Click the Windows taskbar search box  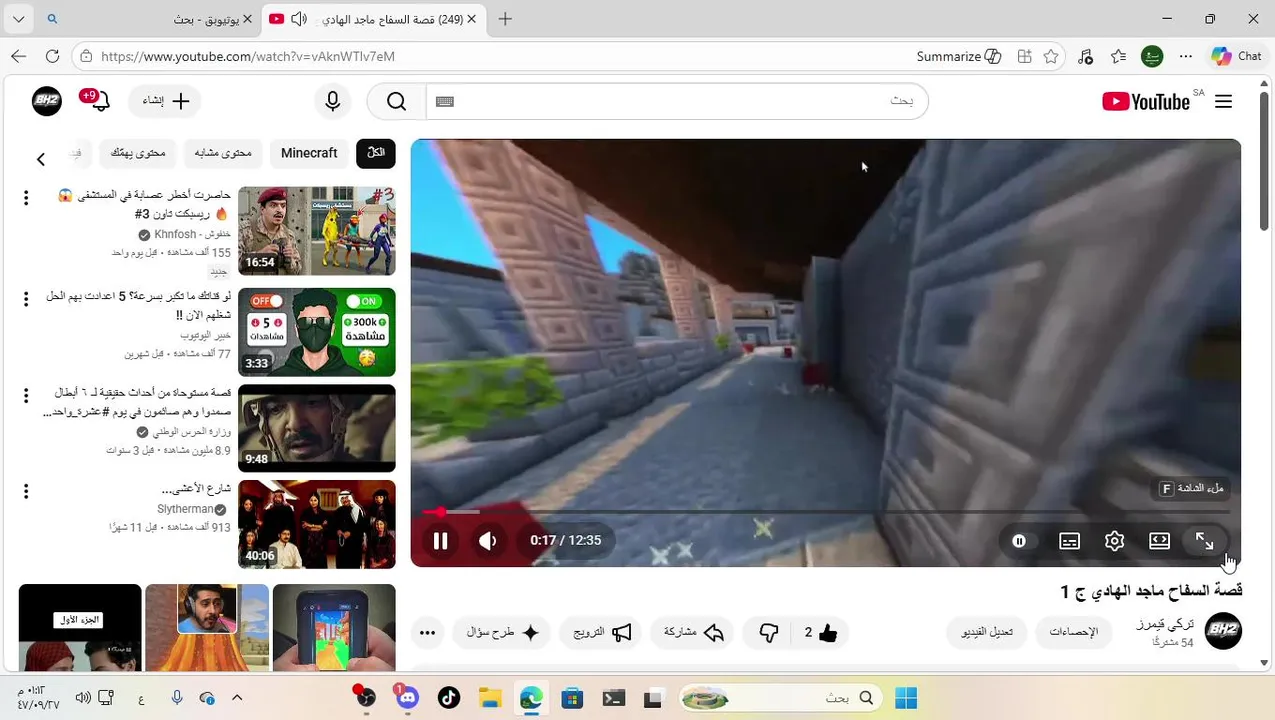point(782,698)
